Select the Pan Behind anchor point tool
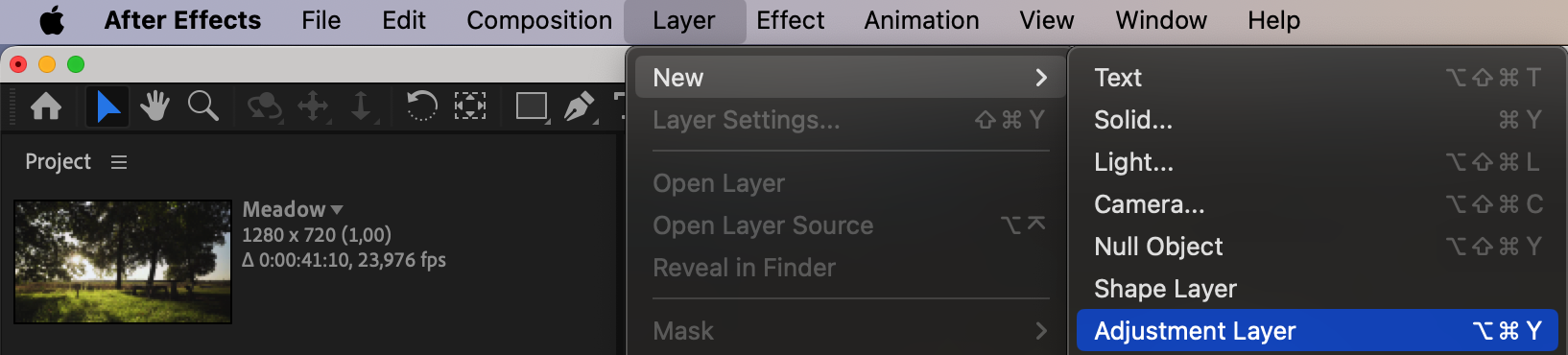This screenshot has width=1568, height=355. tap(470, 106)
